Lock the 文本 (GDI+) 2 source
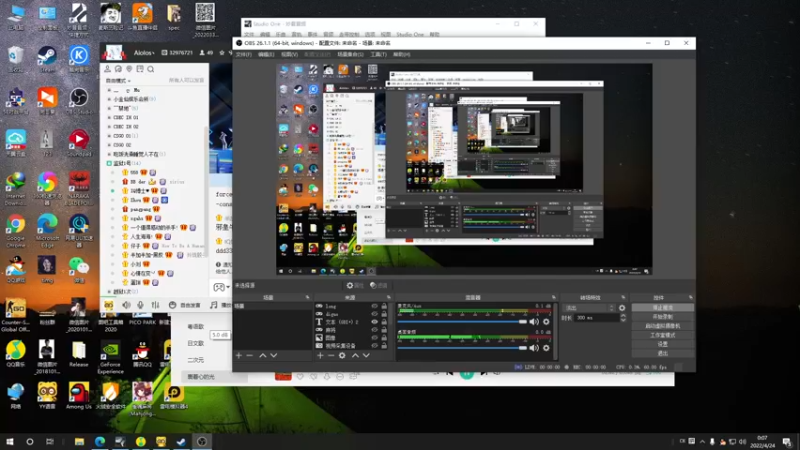The image size is (800, 450). (384, 322)
